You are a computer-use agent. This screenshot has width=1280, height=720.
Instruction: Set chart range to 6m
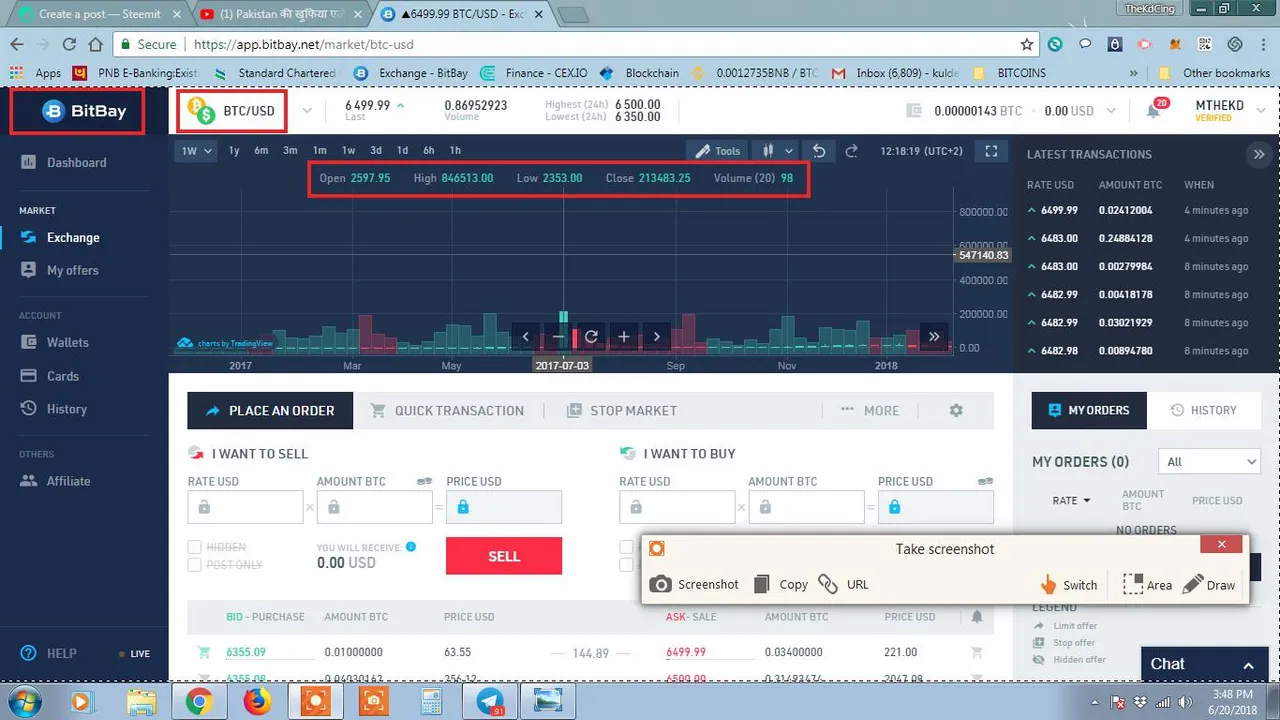(x=261, y=151)
